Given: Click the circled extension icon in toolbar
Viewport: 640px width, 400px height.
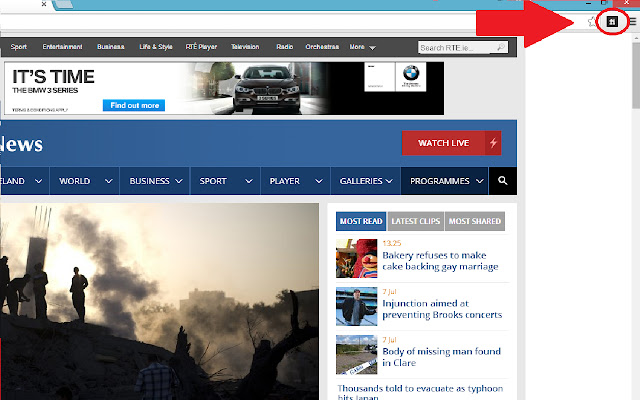Looking at the screenshot, I should pyautogui.click(x=612, y=22).
